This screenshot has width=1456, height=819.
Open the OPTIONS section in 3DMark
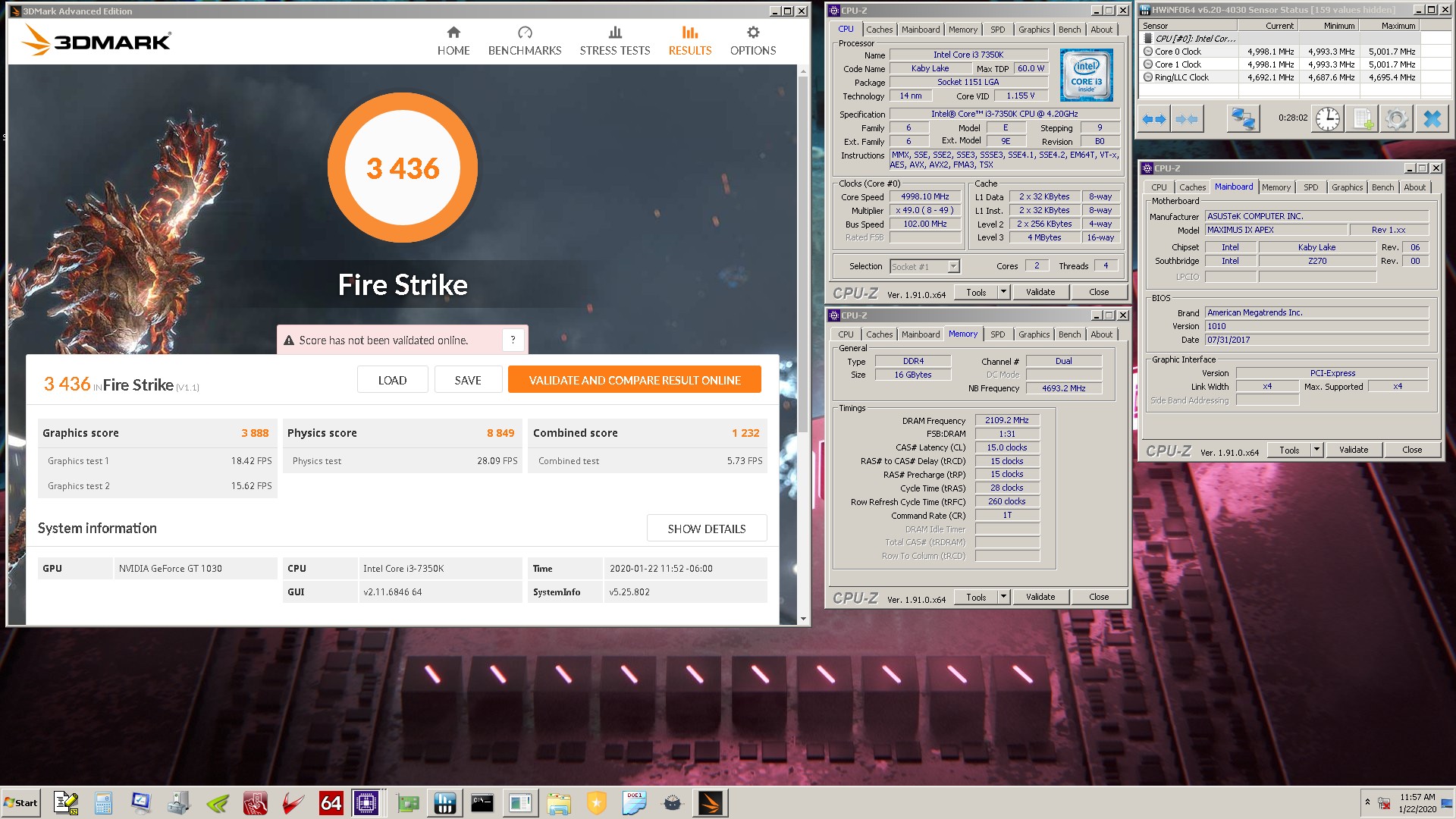753,41
